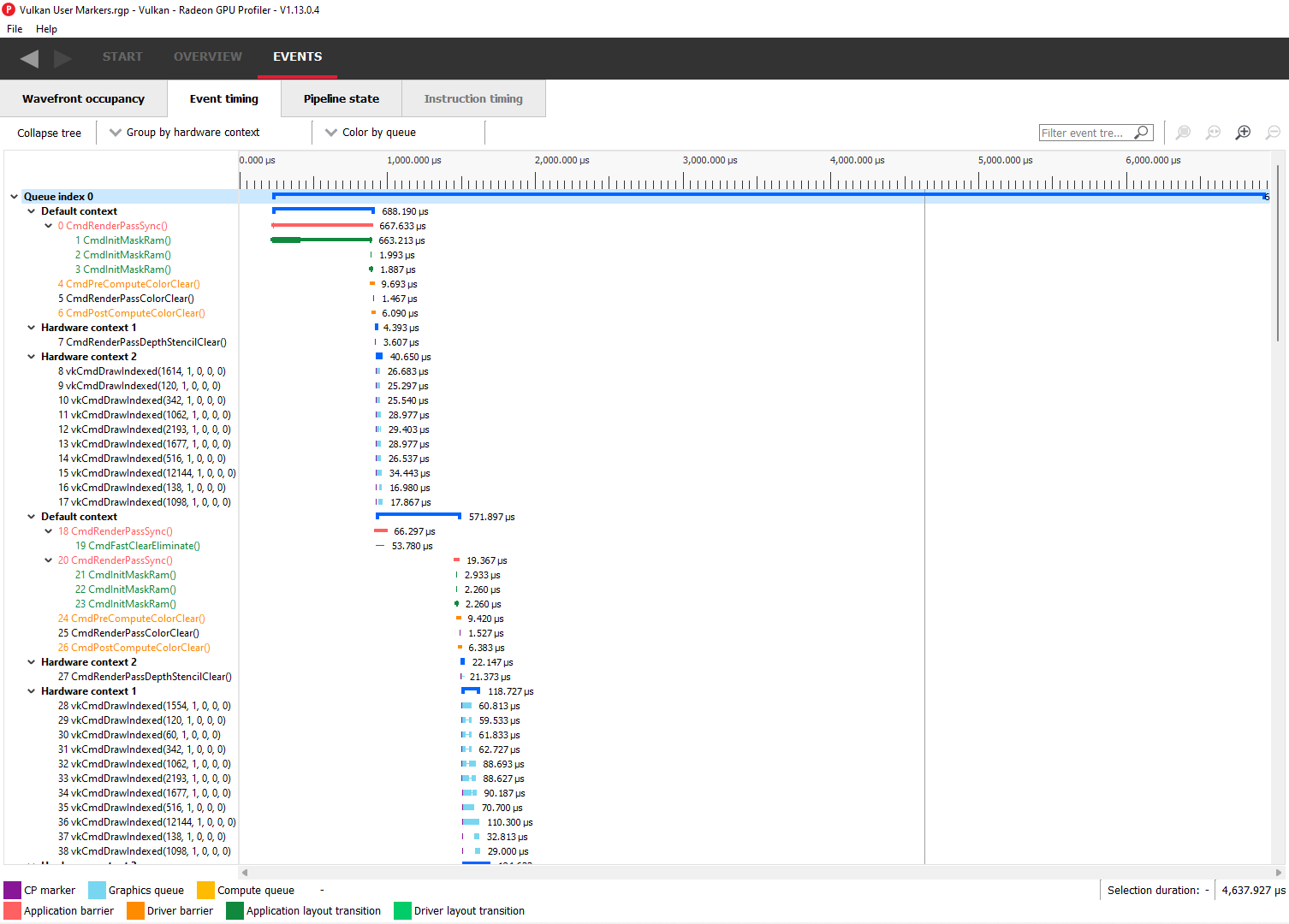Open the File menu
The width and height of the screenshot is (1289, 924).
[x=15, y=29]
